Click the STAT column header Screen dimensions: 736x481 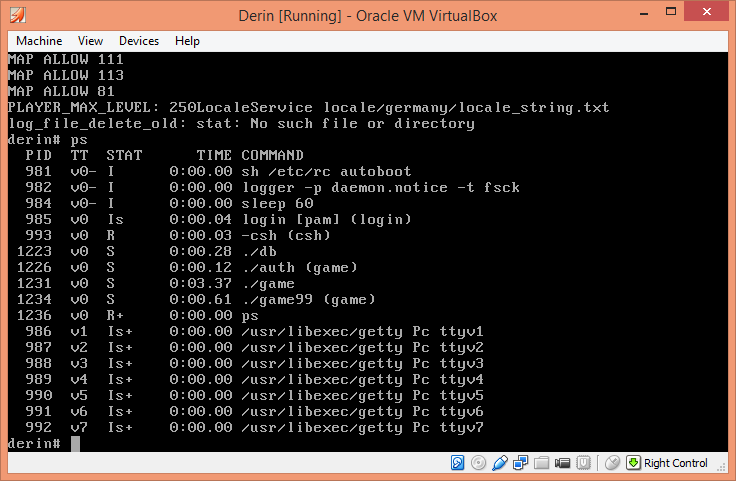124,155
